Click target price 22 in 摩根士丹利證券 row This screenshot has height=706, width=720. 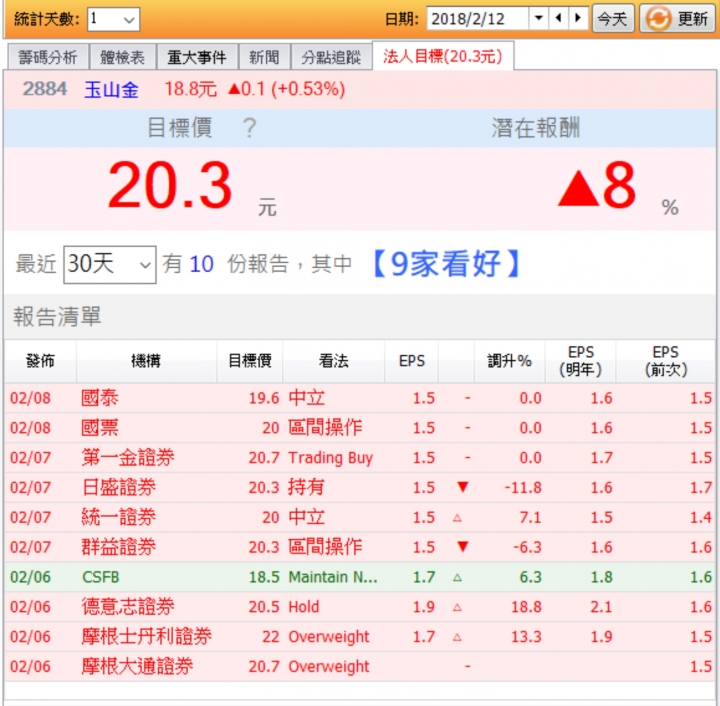pyautogui.click(x=271, y=637)
